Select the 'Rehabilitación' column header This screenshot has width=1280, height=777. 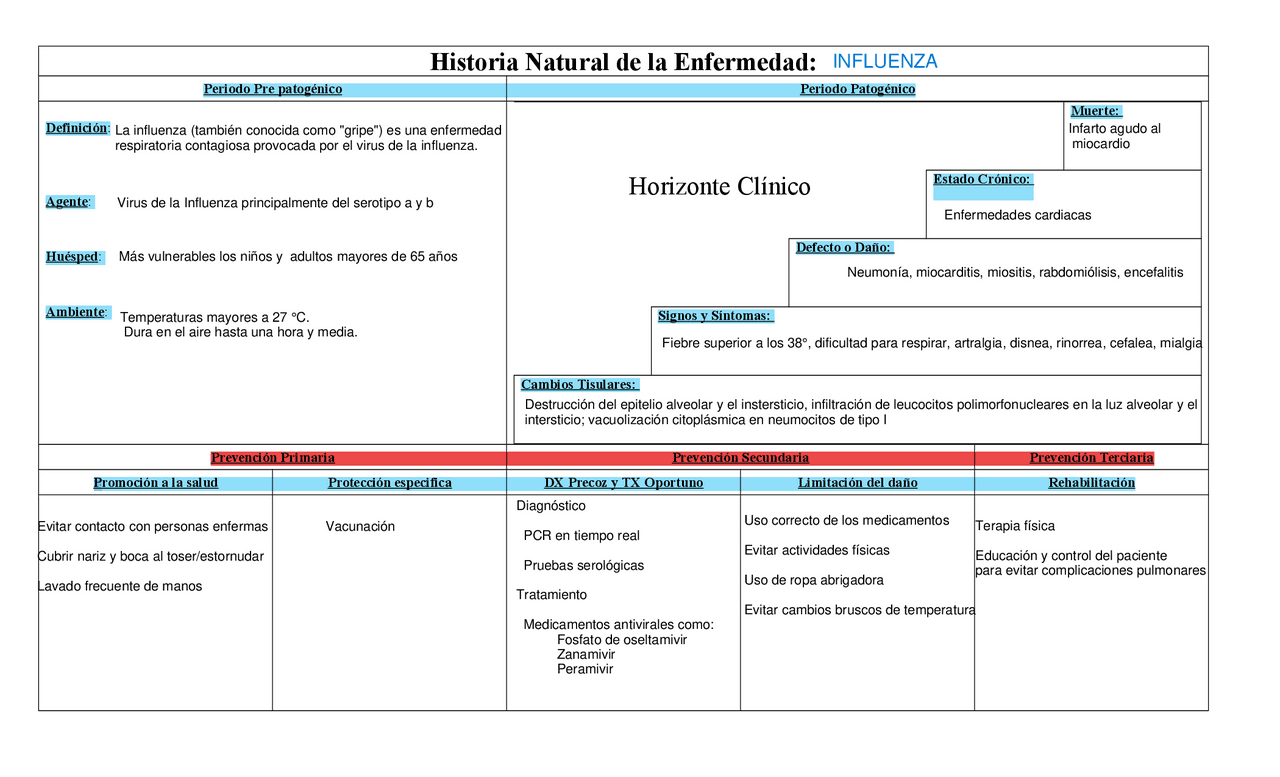(x=1092, y=483)
